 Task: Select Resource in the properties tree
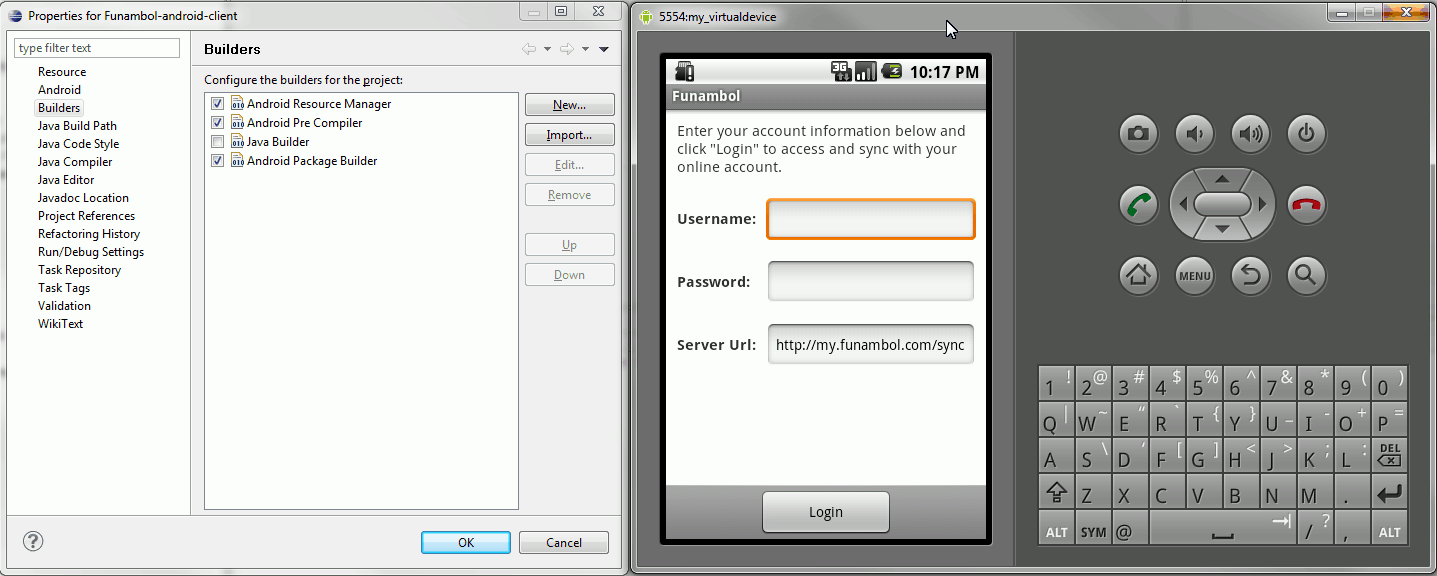pos(62,72)
